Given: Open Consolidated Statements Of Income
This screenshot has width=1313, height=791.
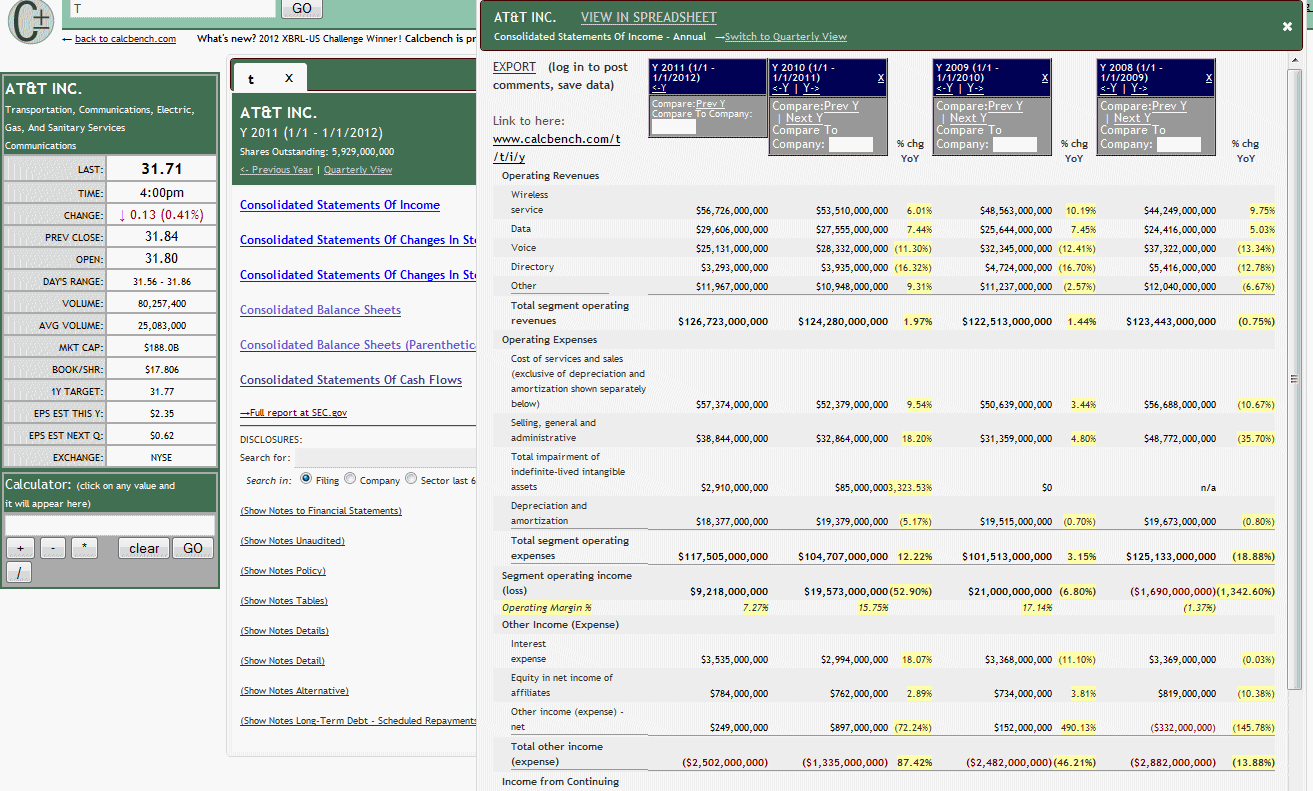Looking at the screenshot, I should click(x=340, y=205).
